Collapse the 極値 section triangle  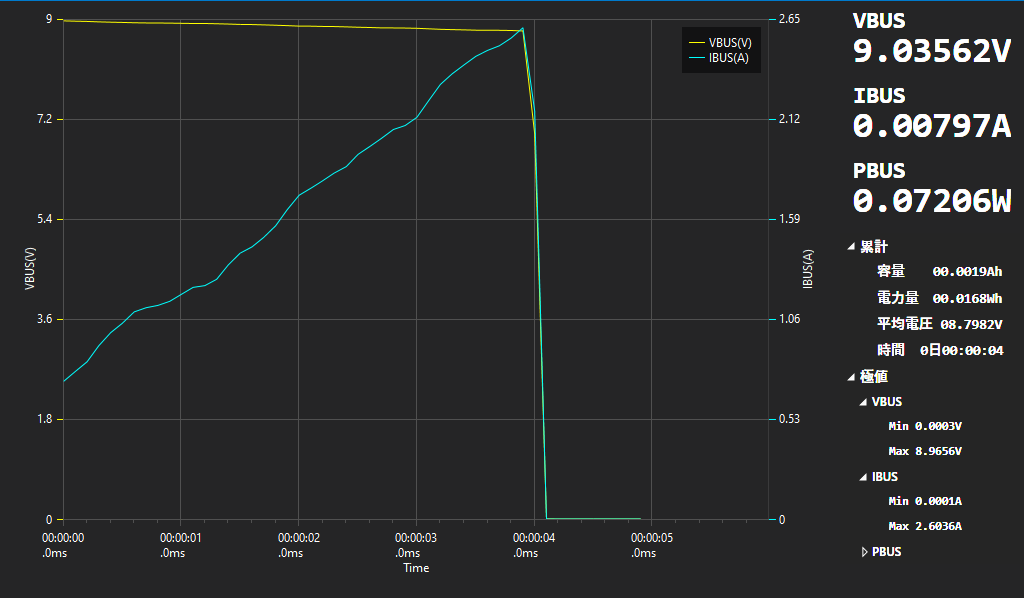(x=851, y=377)
